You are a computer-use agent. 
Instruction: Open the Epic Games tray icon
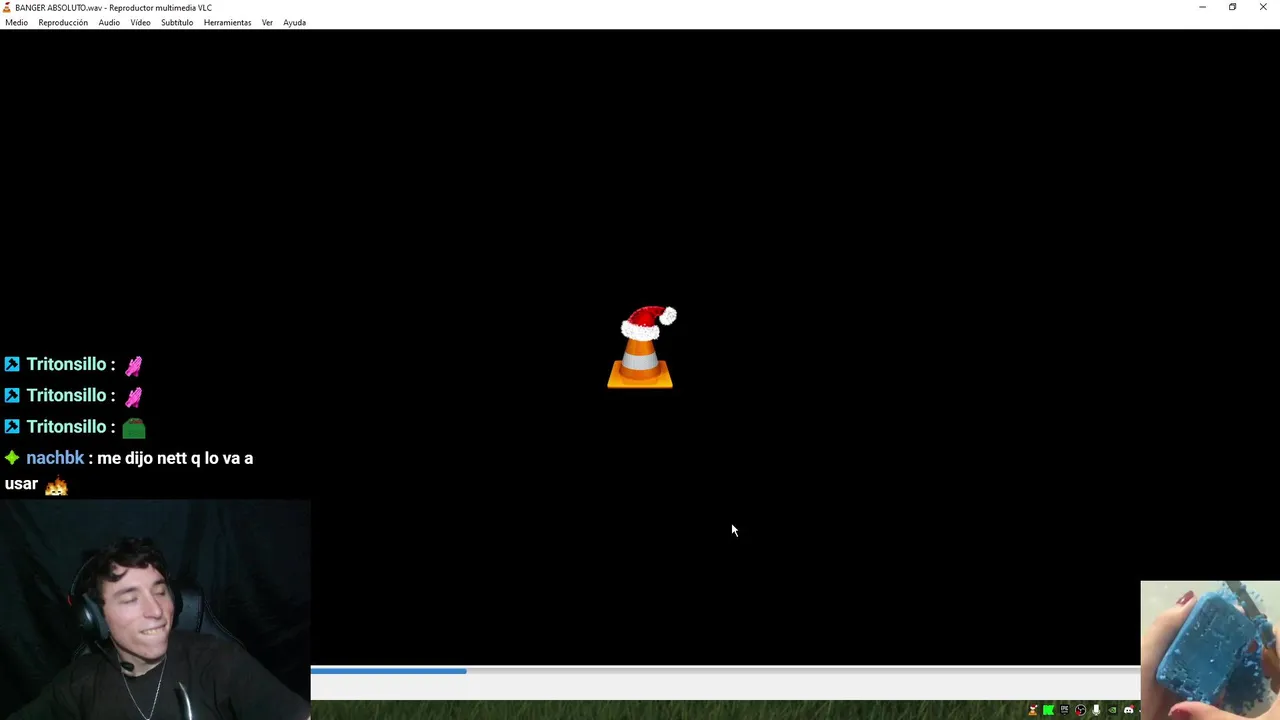(x=1064, y=710)
